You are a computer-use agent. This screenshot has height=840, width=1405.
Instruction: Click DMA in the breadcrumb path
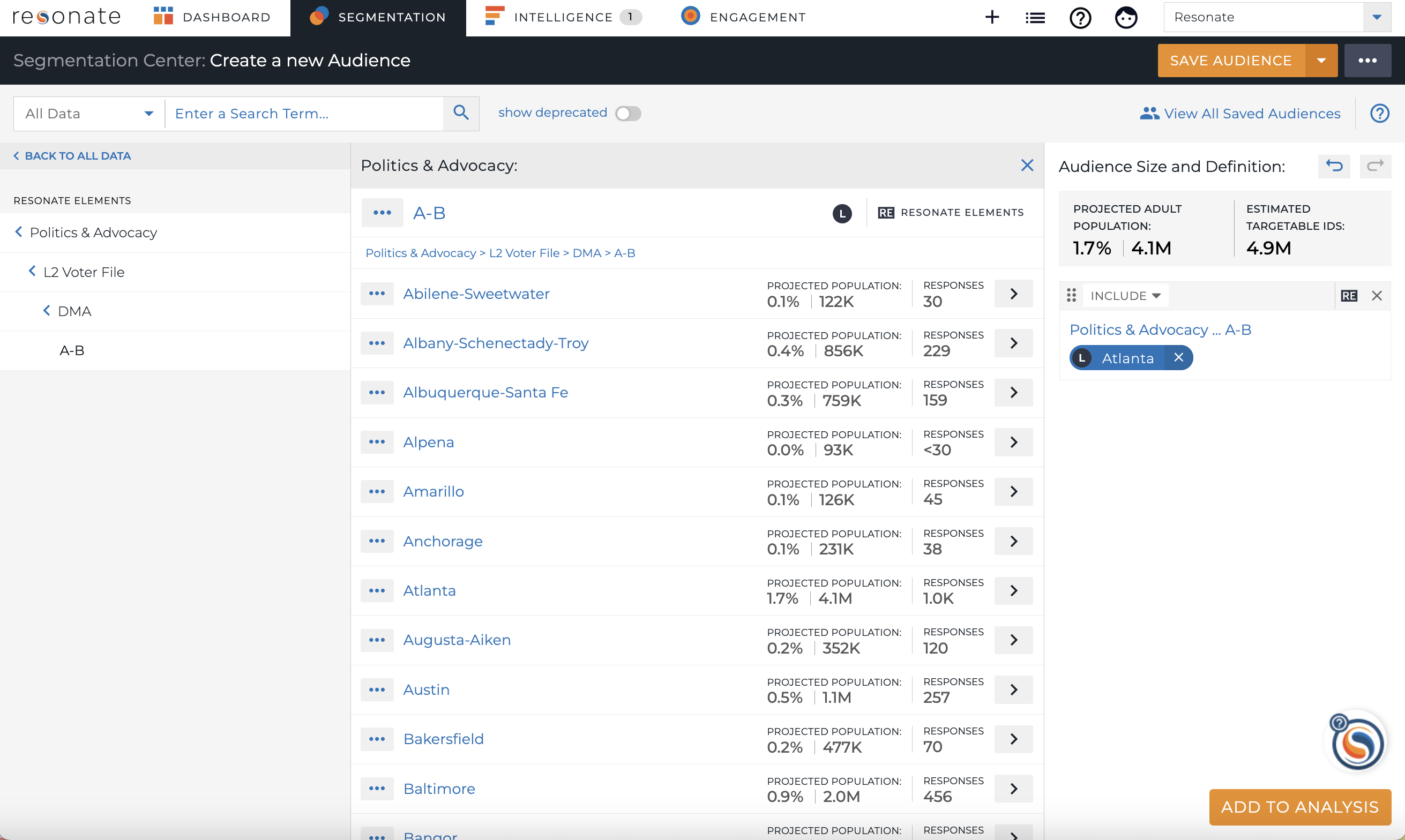tap(586, 253)
